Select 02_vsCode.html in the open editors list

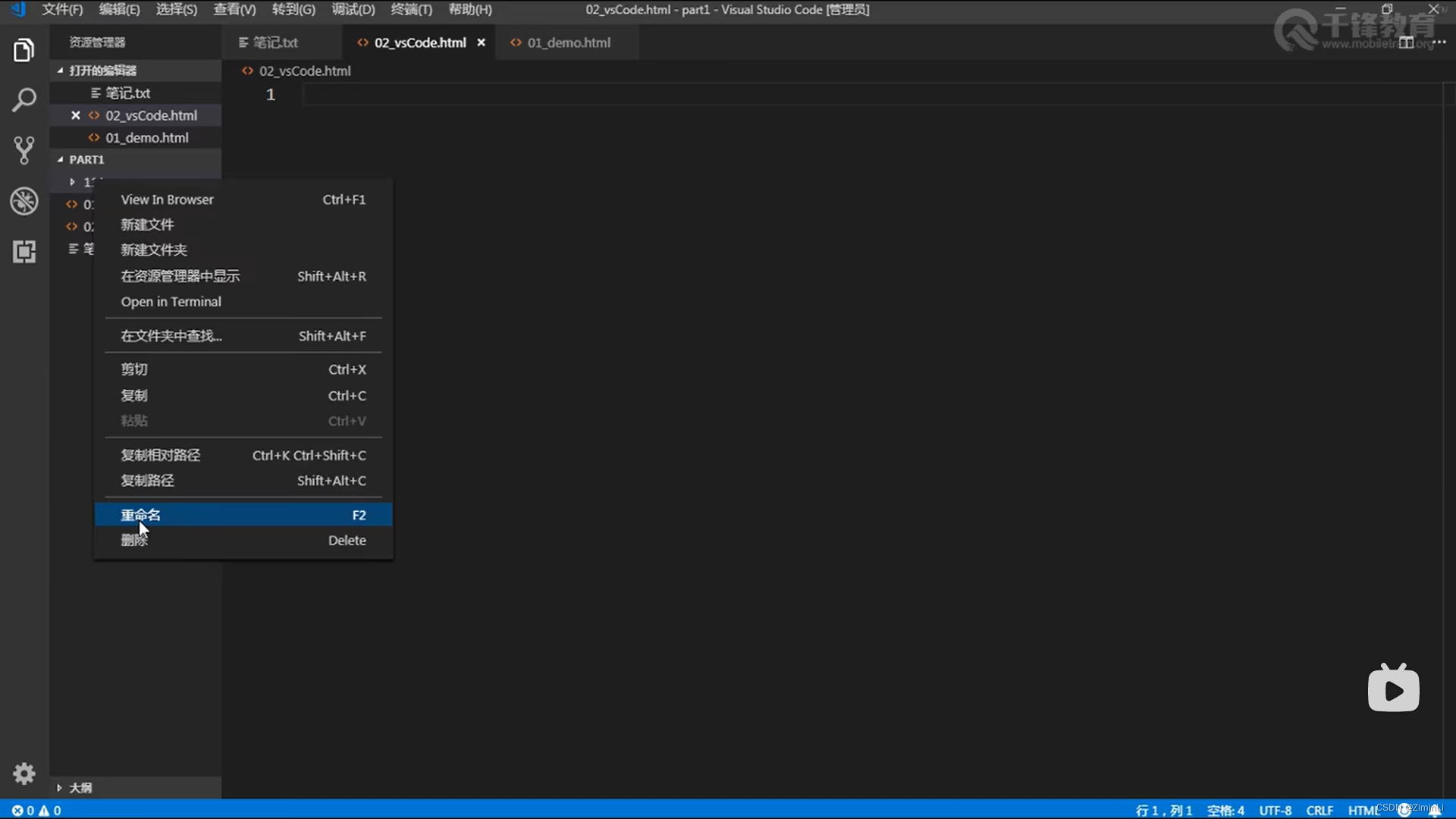136,115
